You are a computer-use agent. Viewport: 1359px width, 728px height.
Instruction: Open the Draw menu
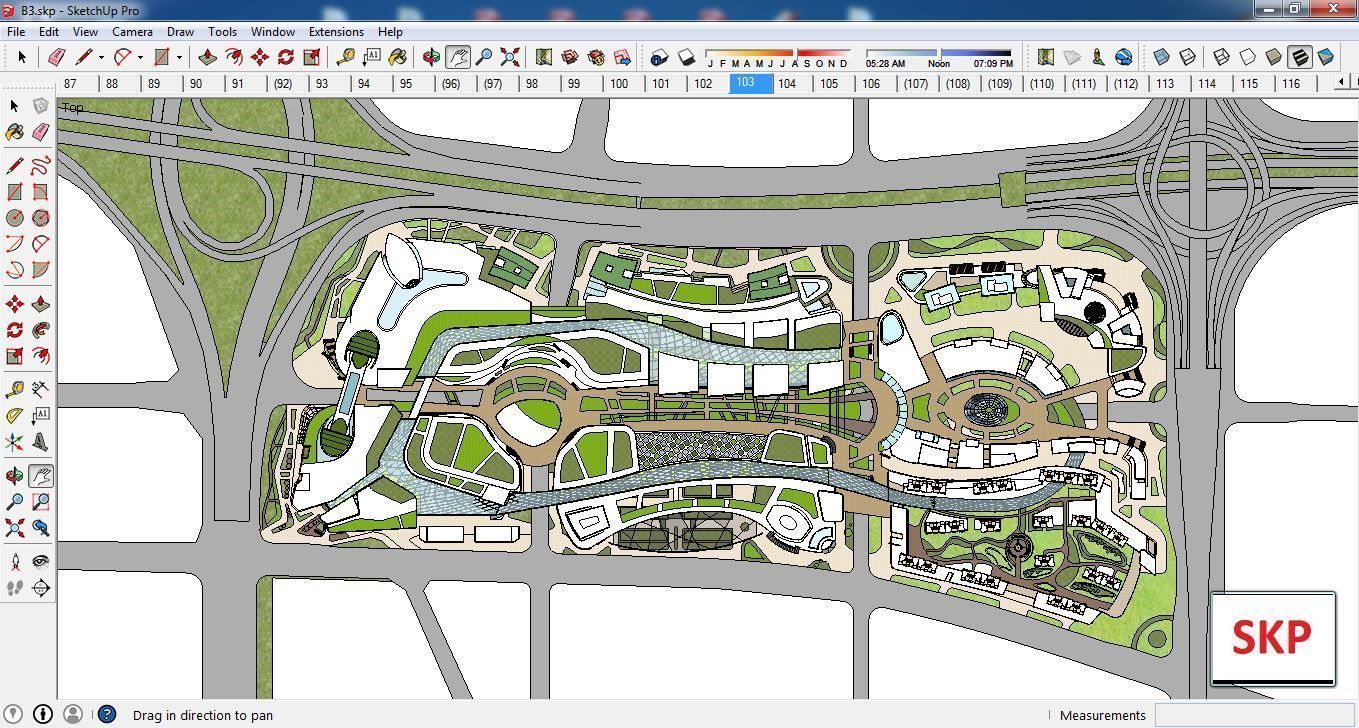180,31
